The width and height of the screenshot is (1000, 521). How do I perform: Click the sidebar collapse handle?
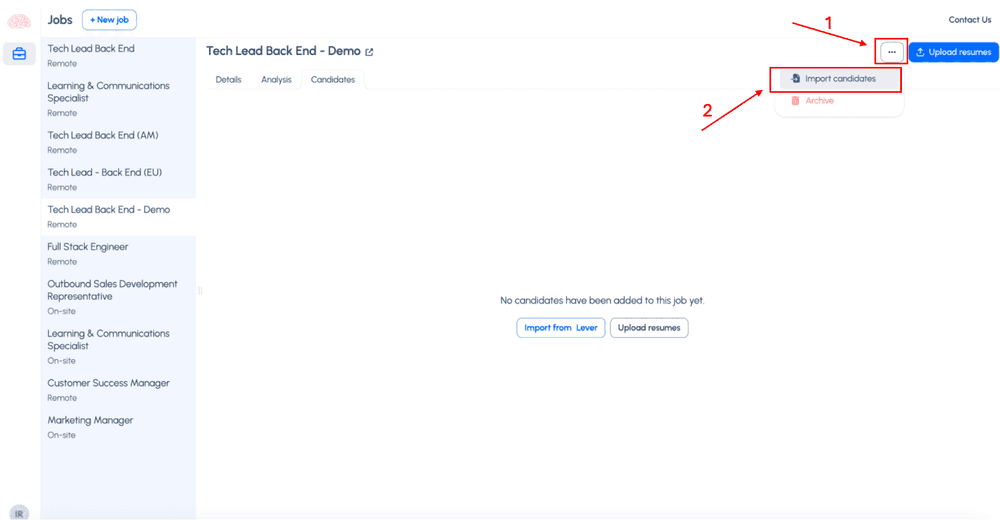pos(200,290)
